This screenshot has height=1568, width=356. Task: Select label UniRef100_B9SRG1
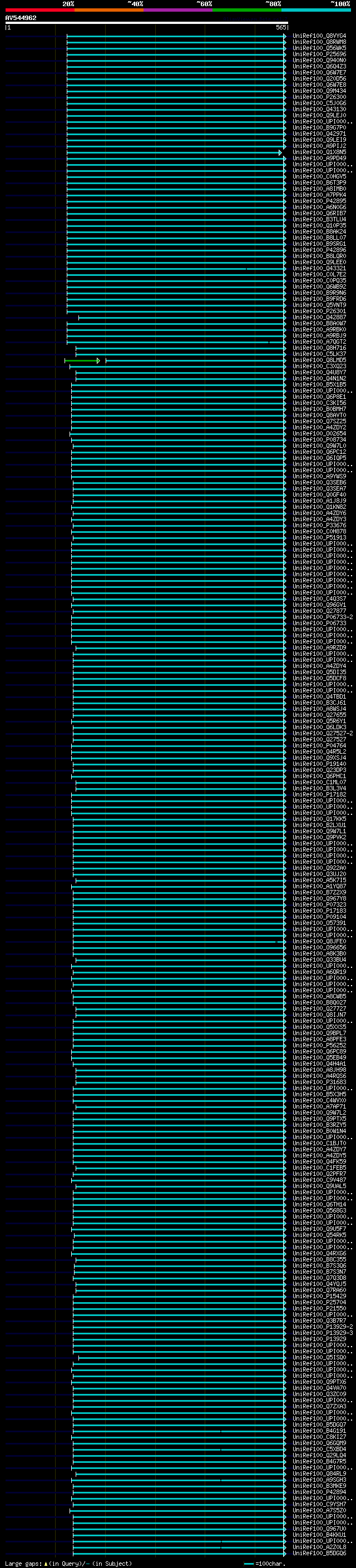point(319,244)
